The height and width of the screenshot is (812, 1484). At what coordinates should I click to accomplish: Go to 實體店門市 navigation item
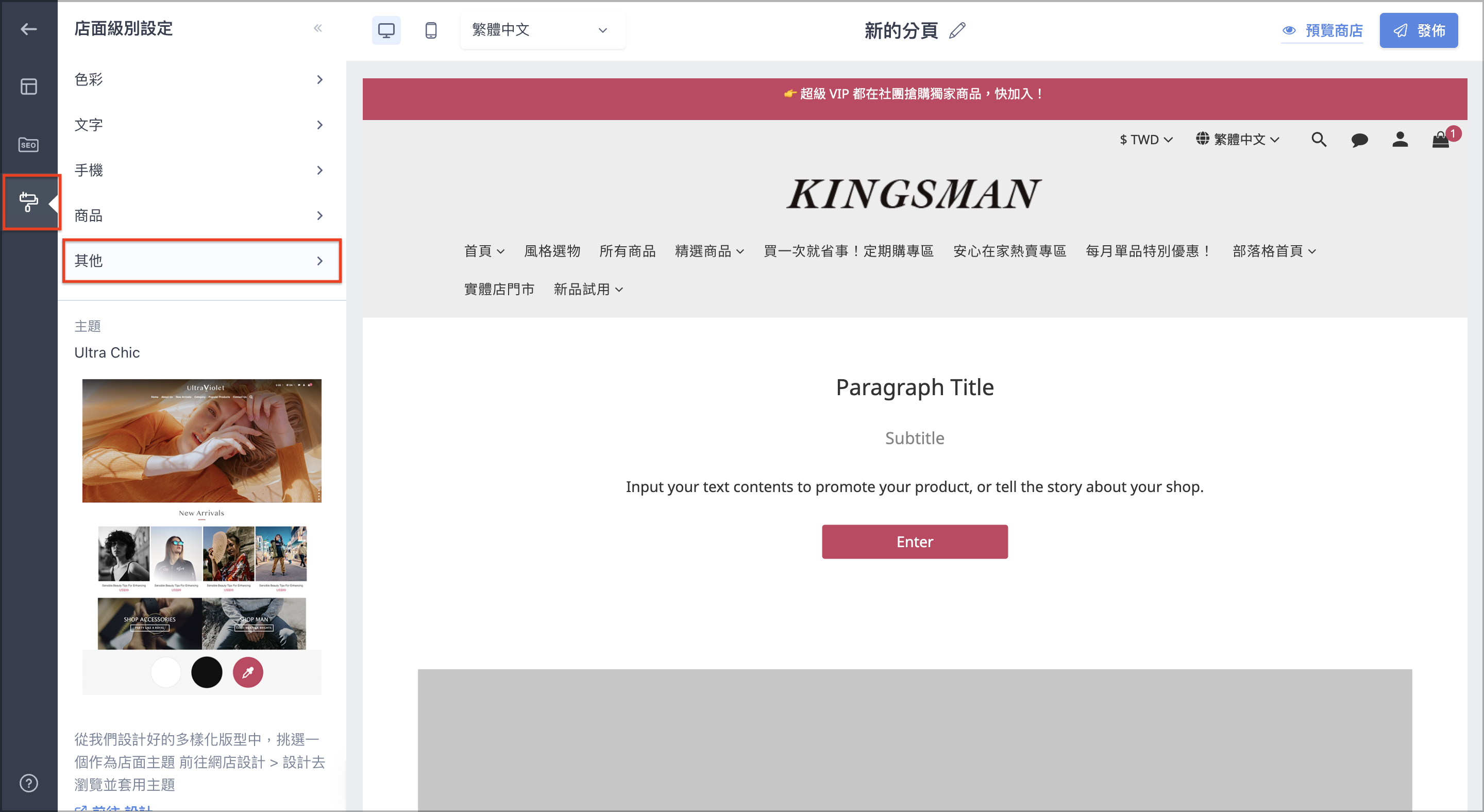(499, 289)
